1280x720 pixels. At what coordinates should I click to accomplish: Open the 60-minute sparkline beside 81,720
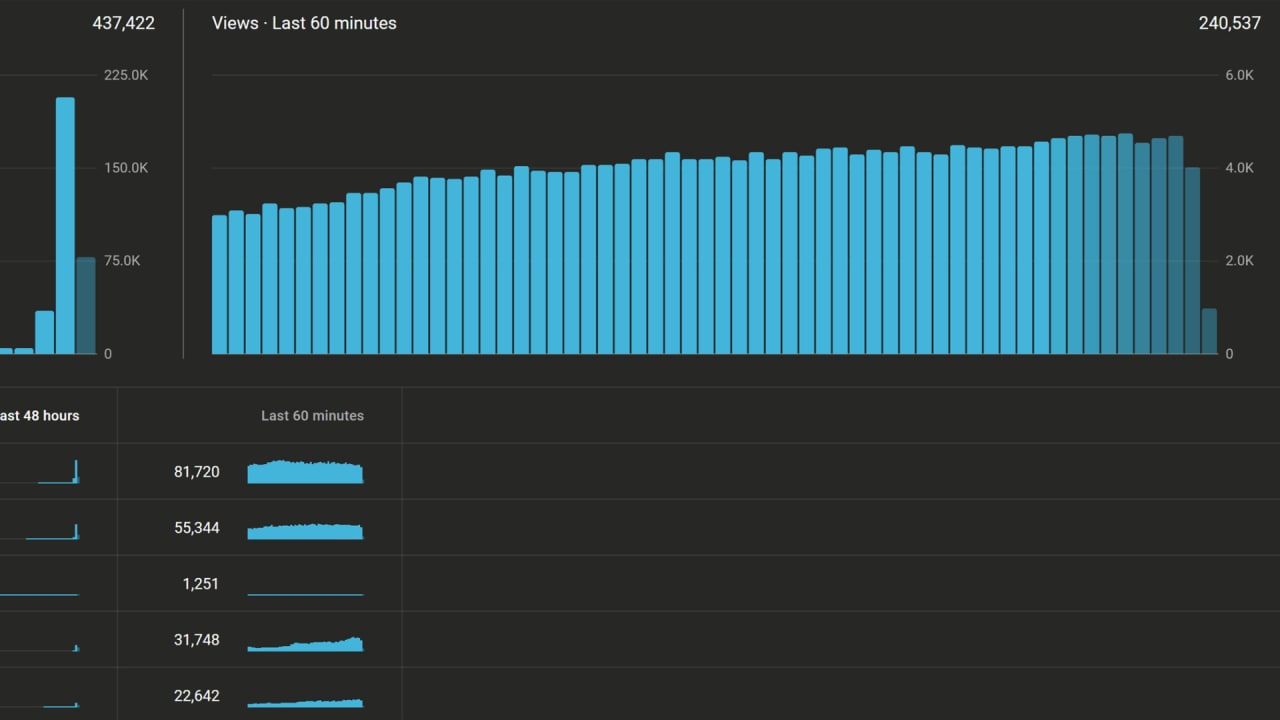tap(305, 472)
